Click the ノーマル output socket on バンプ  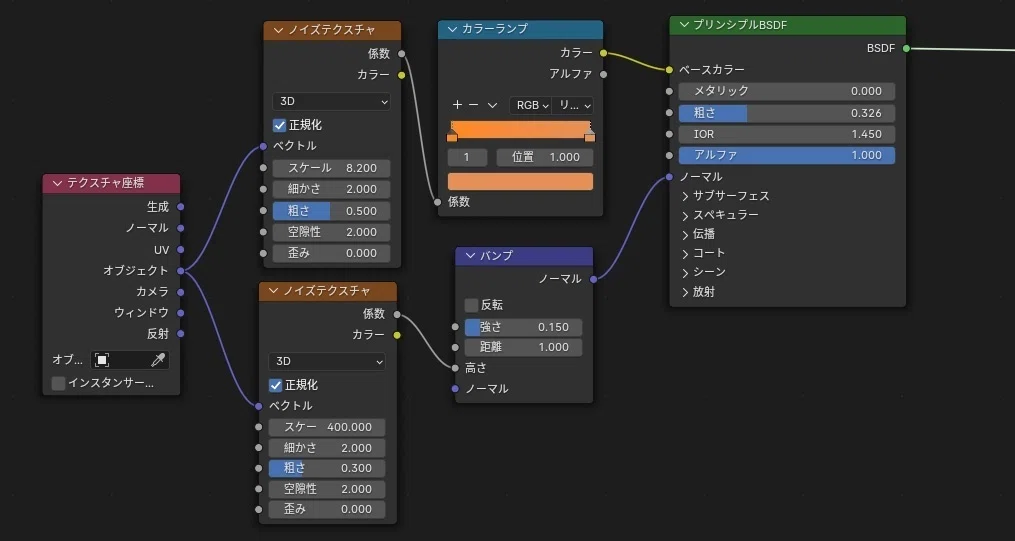(594, 279)
